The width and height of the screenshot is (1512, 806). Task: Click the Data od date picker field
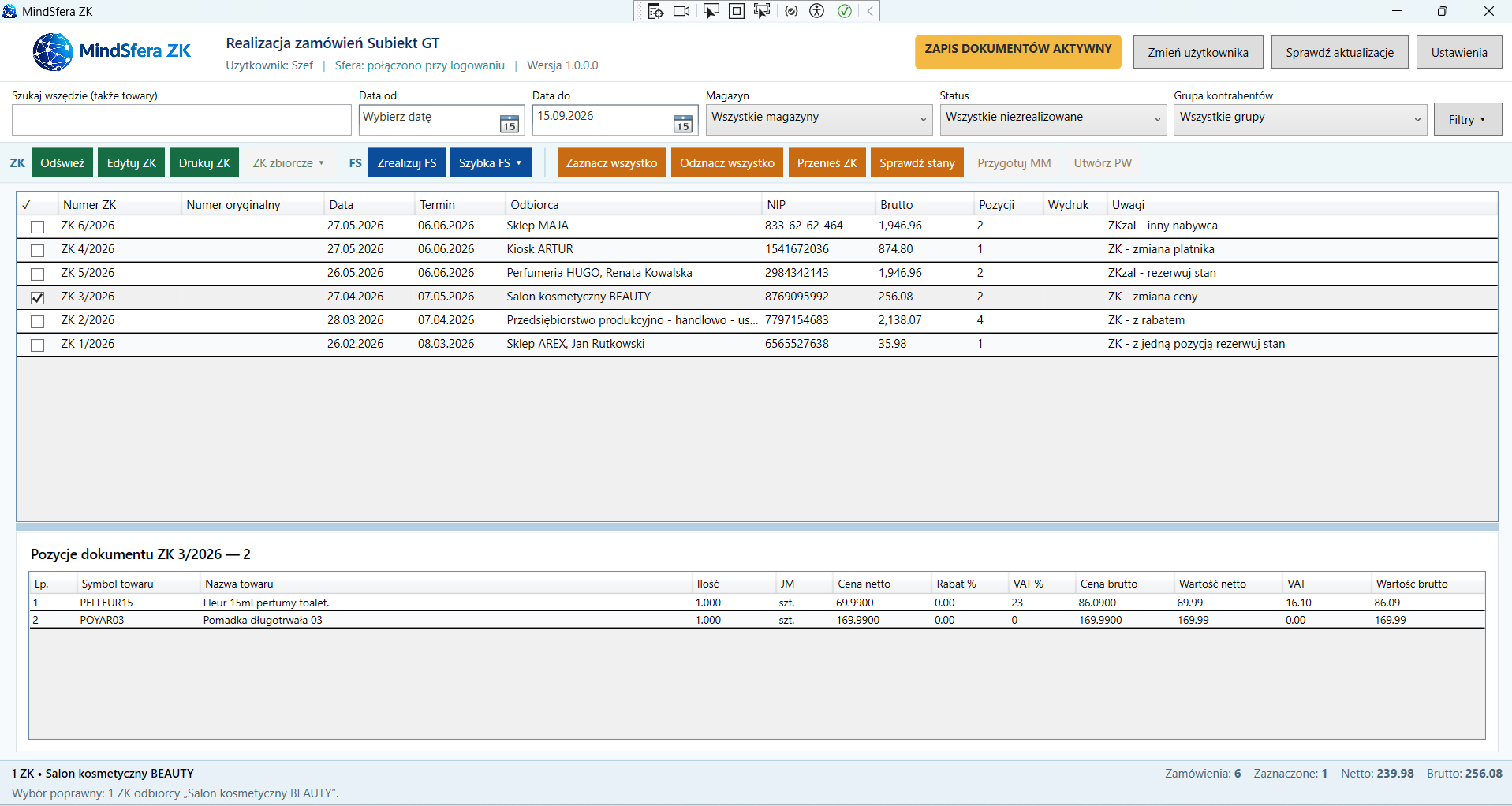tap(442, 120)
